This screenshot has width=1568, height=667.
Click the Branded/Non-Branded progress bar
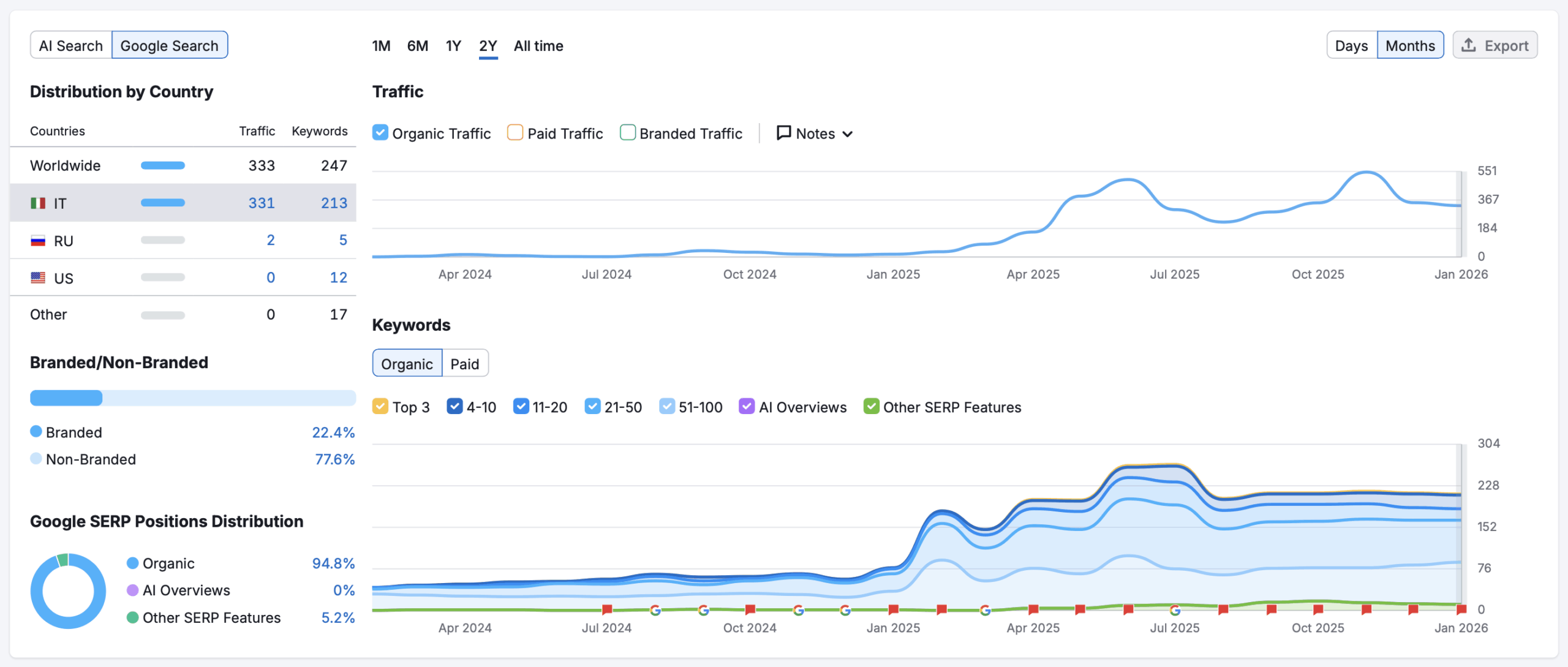pos(192,398)
